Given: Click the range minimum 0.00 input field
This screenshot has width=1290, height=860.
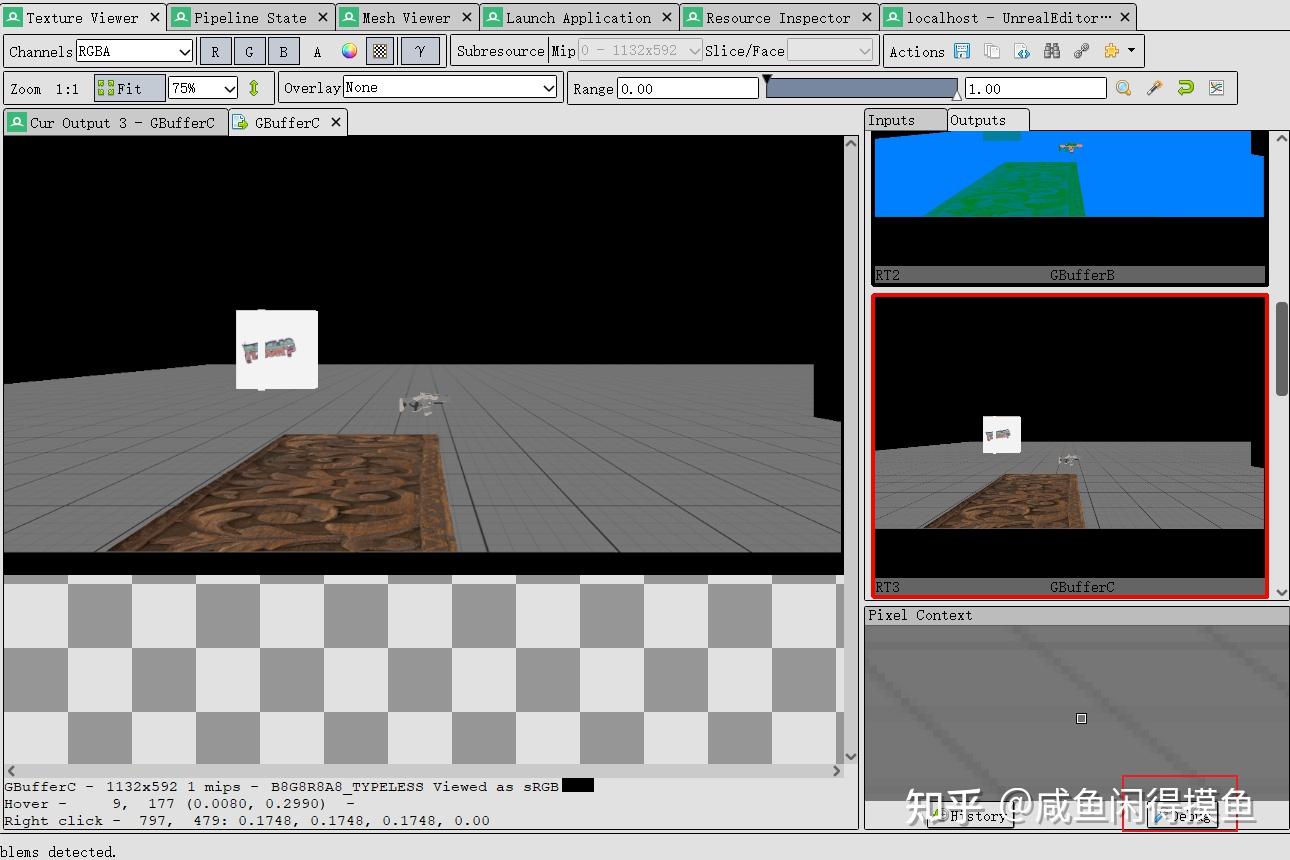Looking at the screenshot, I should coord(687,88).
